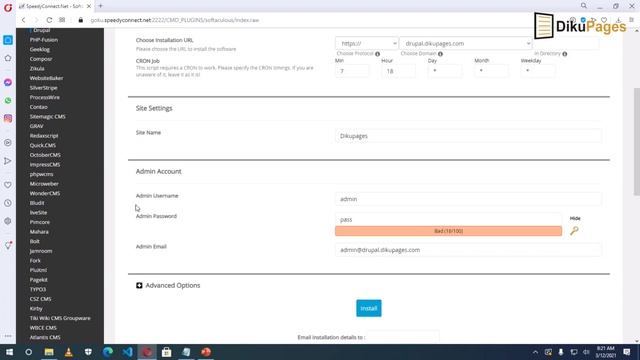Open File Explorer from the taskbar
The image size is (640, 360).
click(x=49, y=352)
